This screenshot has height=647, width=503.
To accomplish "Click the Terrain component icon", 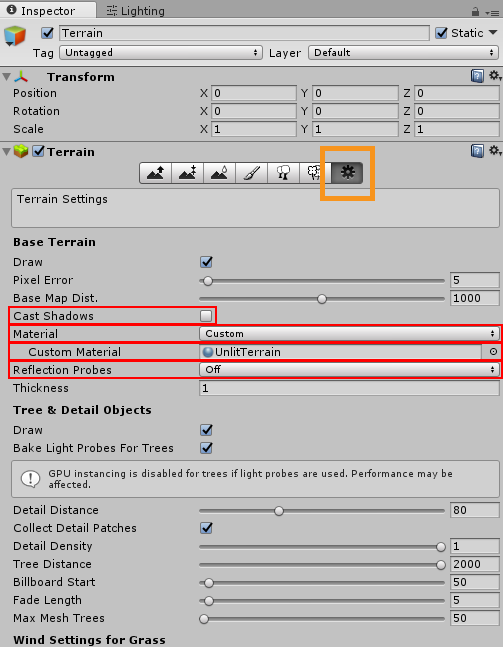I will [x=21, y=151].
